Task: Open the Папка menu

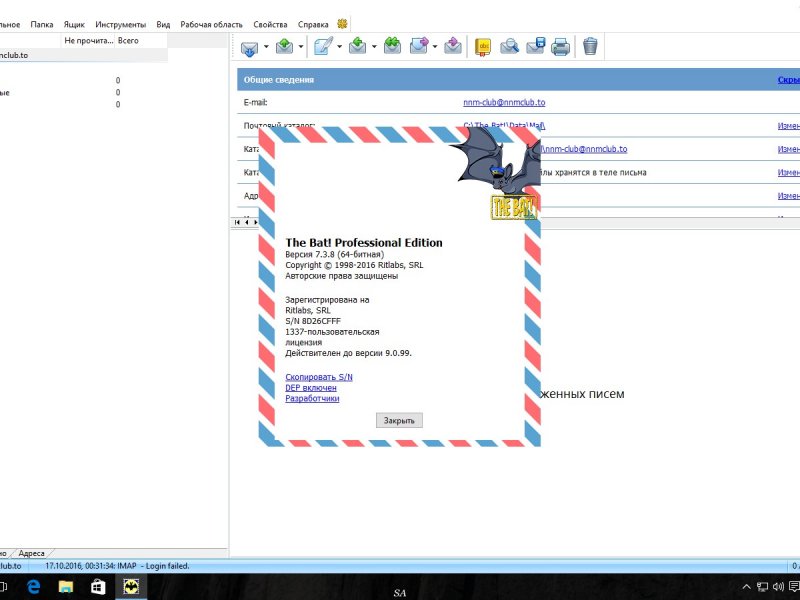Action: (42, 24)
